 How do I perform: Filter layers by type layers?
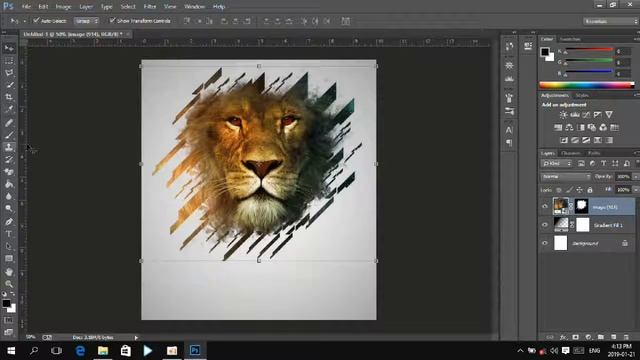603,164
